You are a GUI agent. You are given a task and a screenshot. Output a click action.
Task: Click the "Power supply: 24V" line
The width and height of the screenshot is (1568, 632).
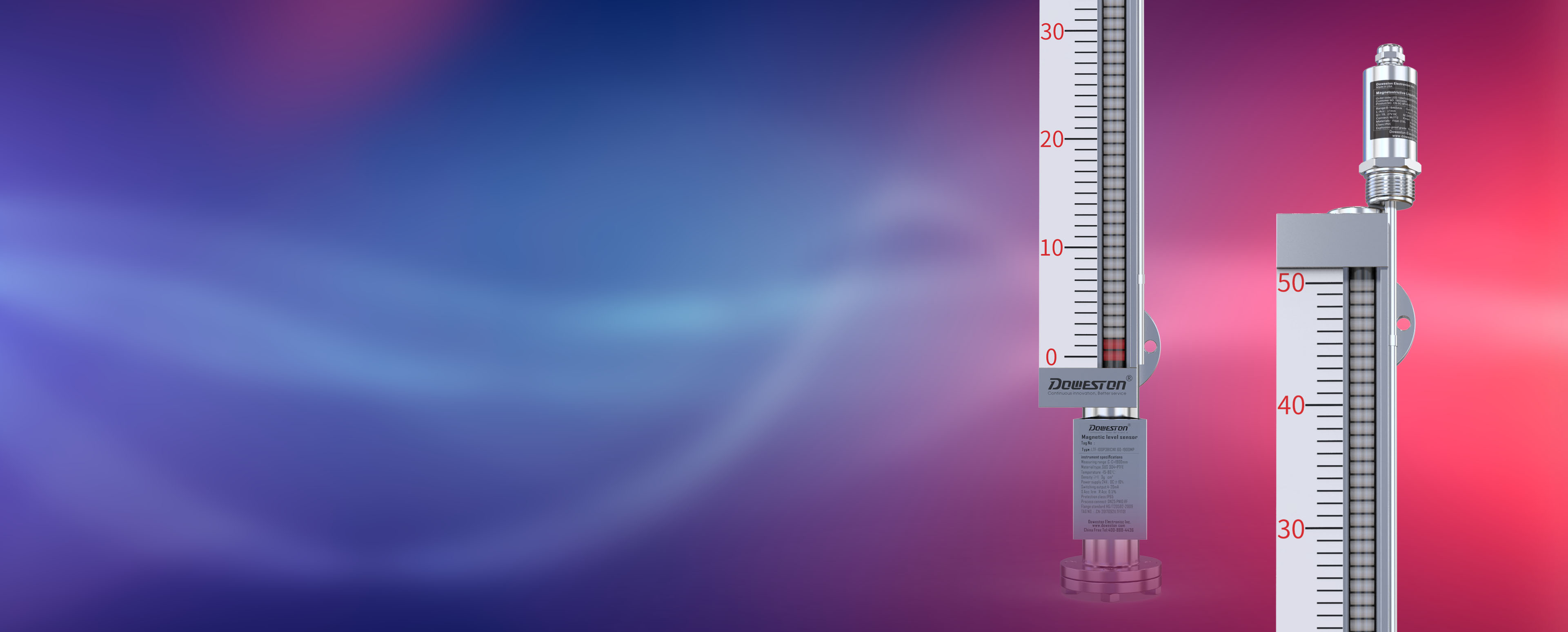coord(1102,482)
